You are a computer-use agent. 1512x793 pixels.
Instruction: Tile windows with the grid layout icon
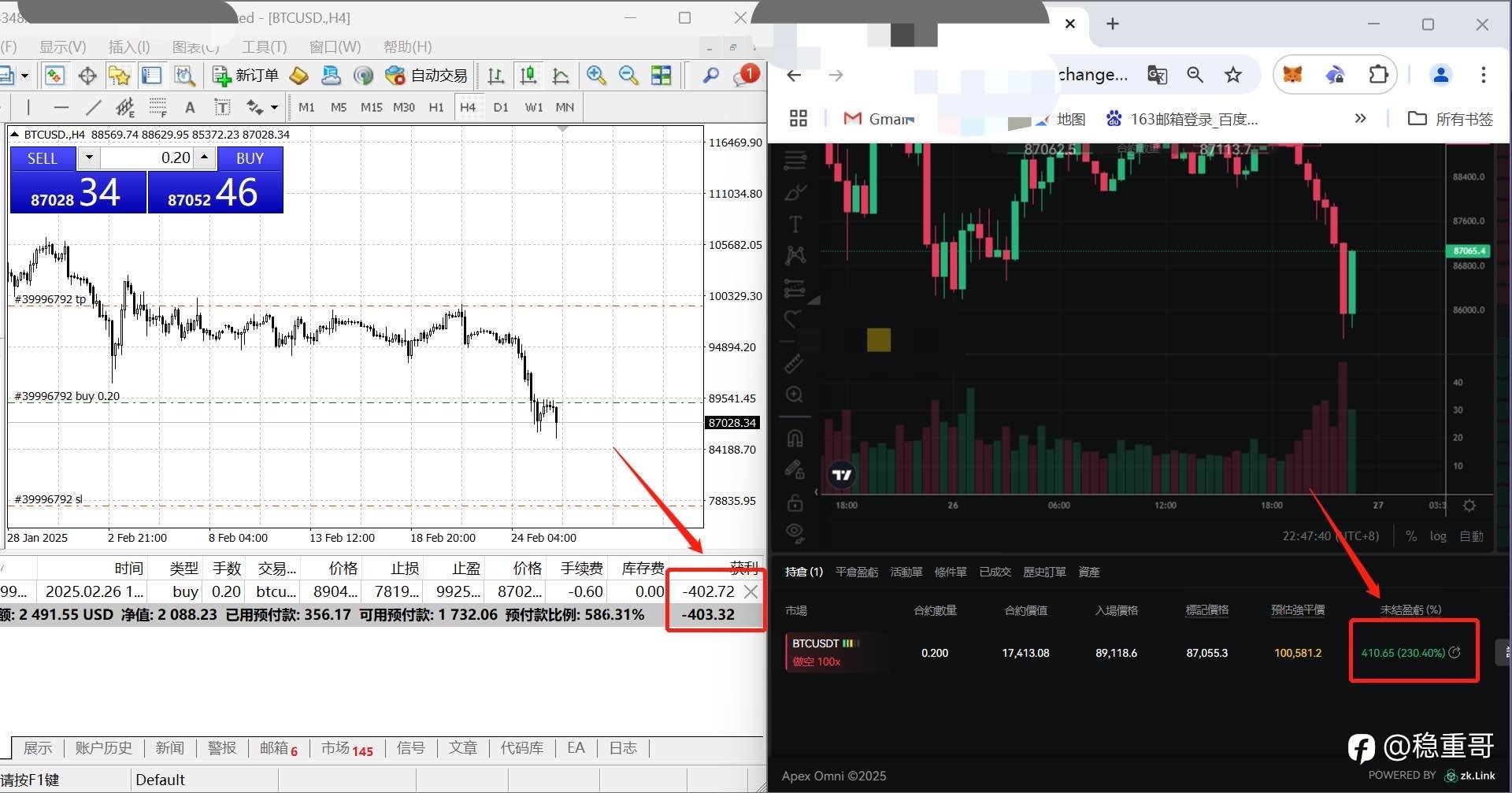(x=661, y=76)
